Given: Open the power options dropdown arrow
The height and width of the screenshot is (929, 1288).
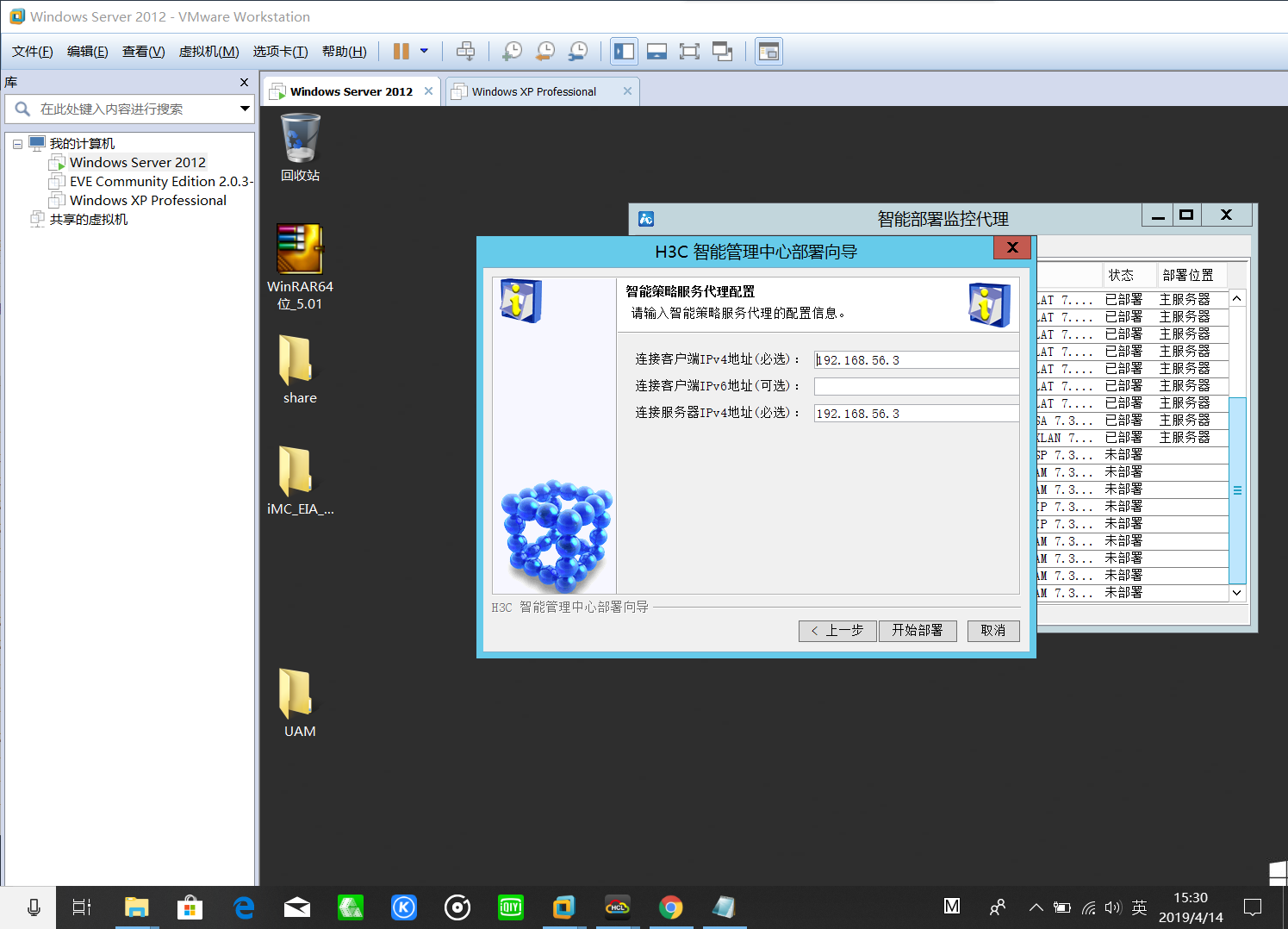Looking at the screenshot, I should (x=424, y=51).
